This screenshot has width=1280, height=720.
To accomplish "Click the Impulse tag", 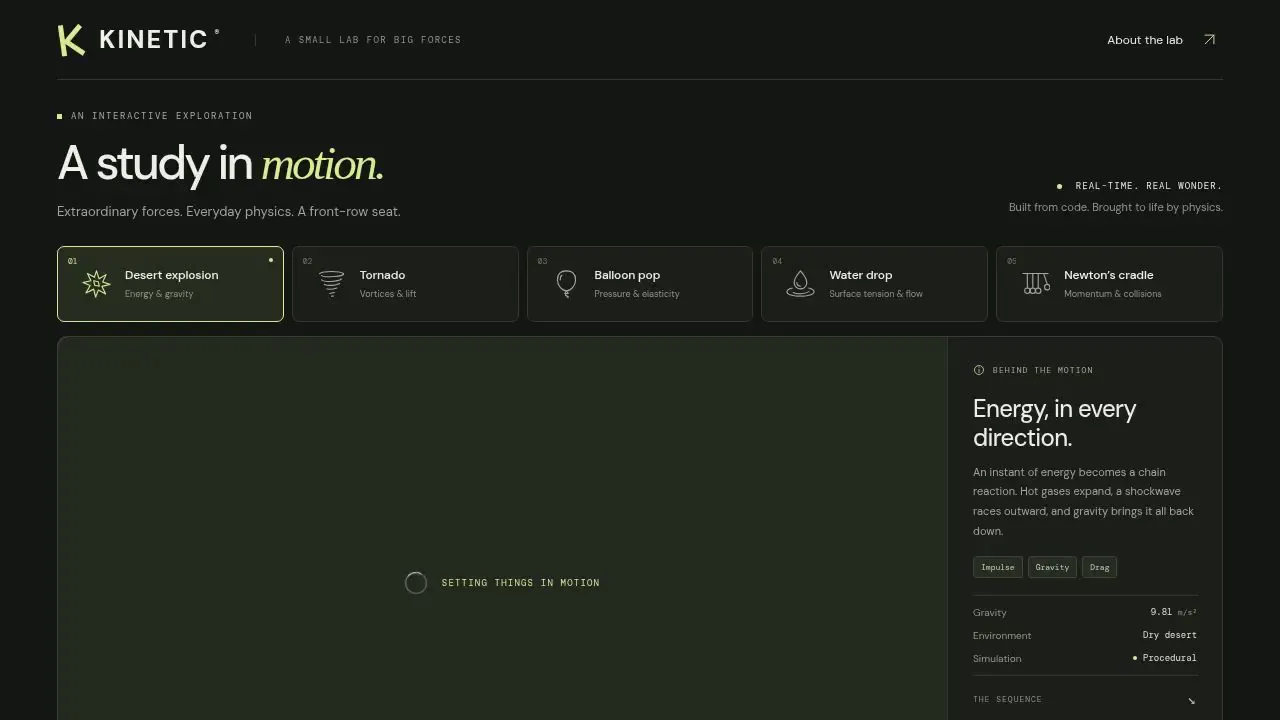I will pos(998,567).
